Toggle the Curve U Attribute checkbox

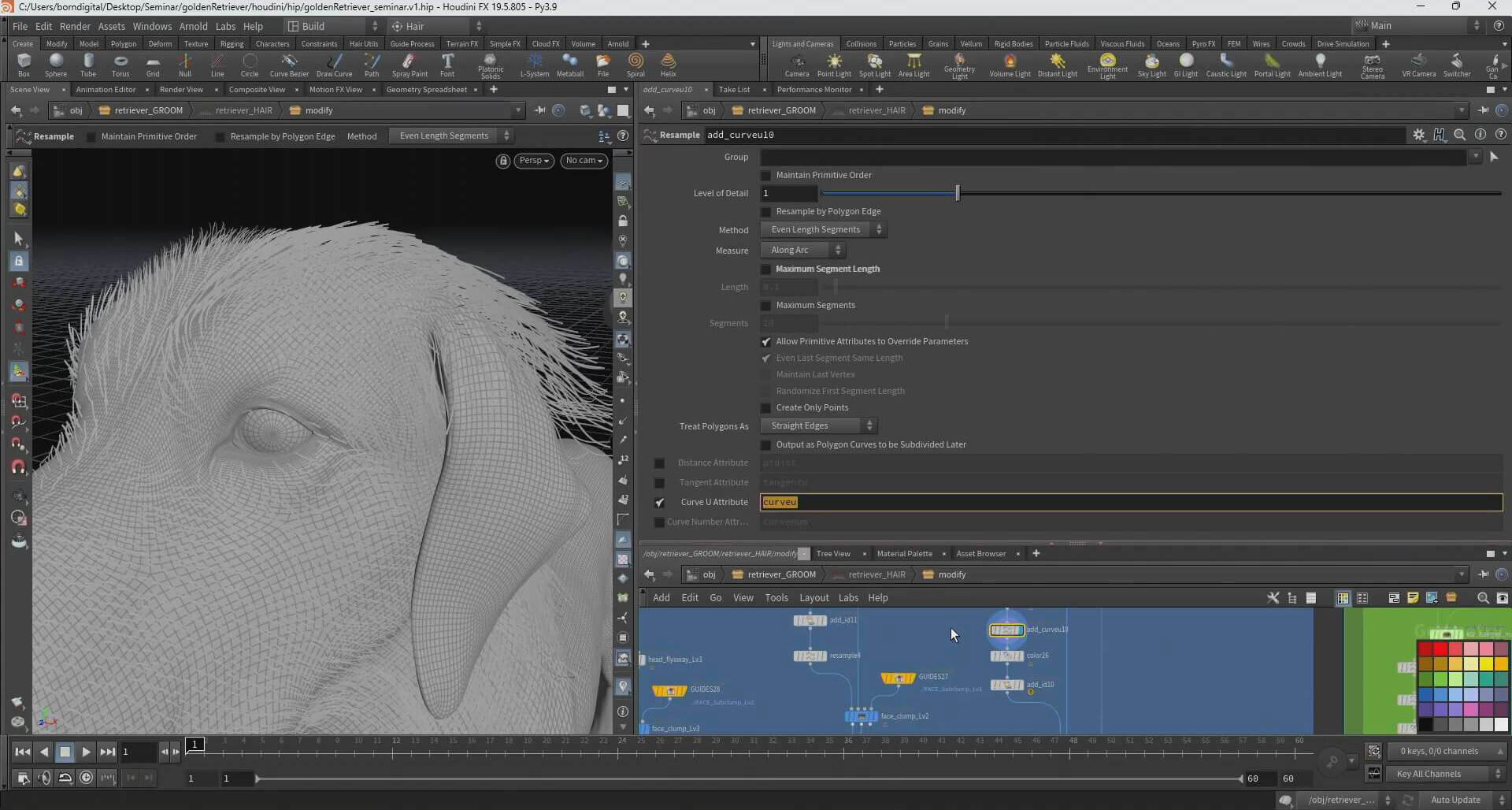[x=660, y=503]
